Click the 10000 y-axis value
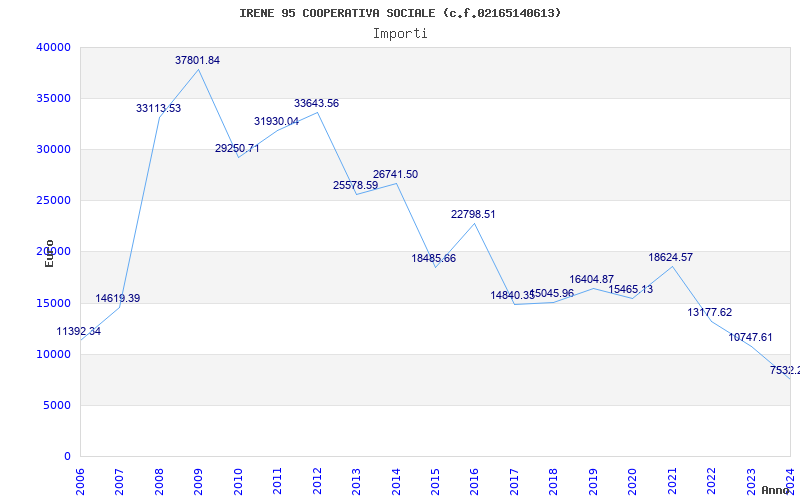 click(x=54, y=355)
